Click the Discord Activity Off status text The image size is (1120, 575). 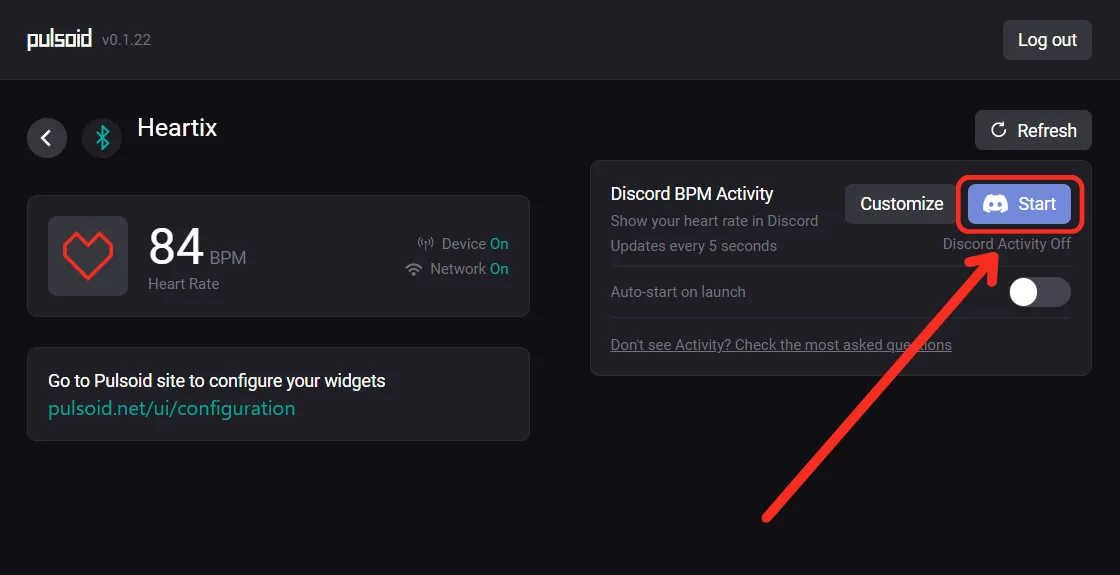click(1006, 244)
